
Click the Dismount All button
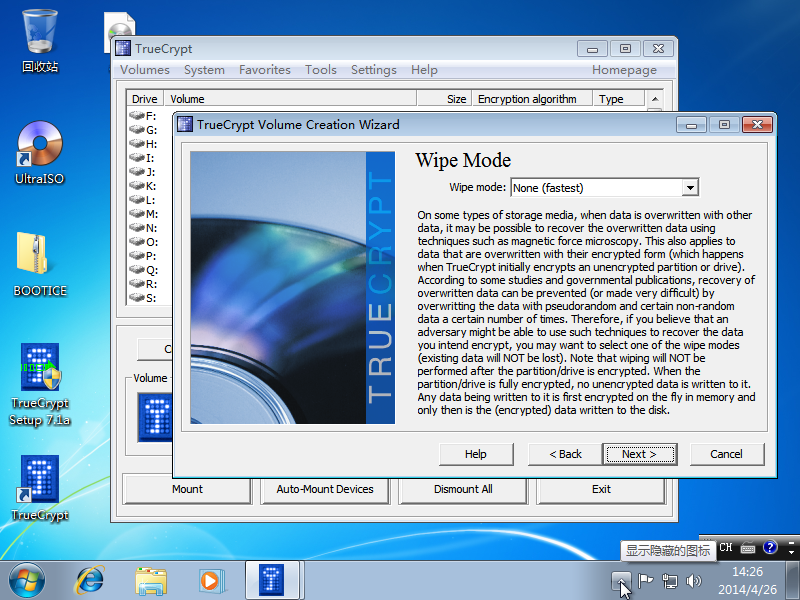tap(463, 489)
